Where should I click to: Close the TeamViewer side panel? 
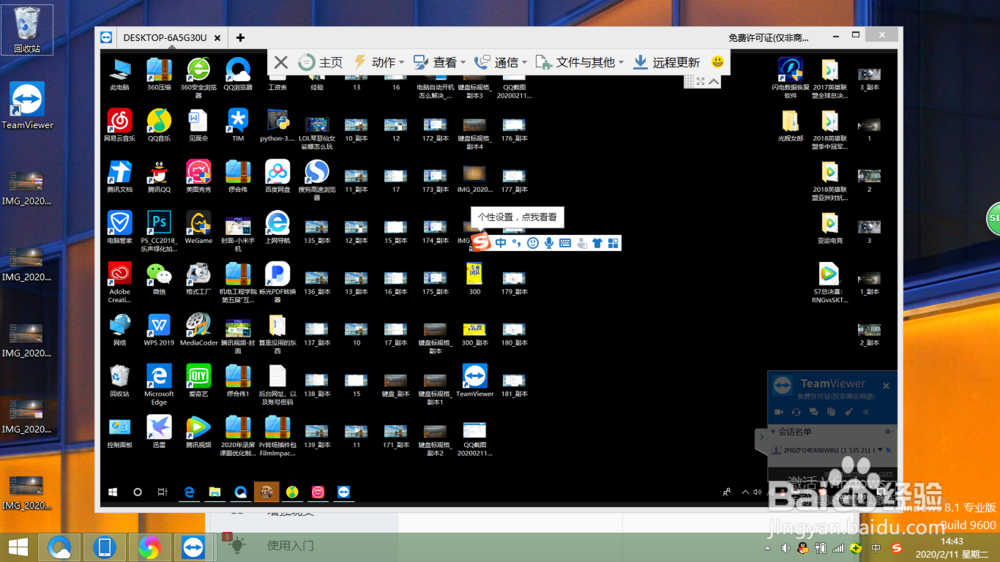[886, 386]
